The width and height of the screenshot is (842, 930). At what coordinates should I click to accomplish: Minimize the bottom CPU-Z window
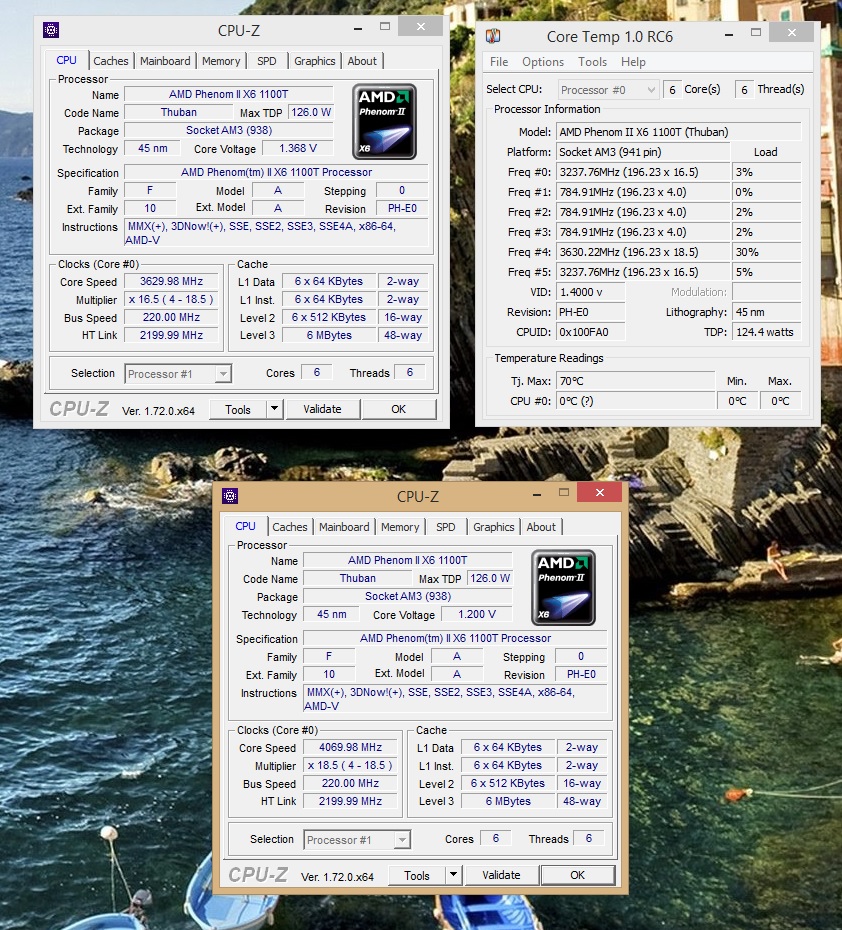pos(537,494)
